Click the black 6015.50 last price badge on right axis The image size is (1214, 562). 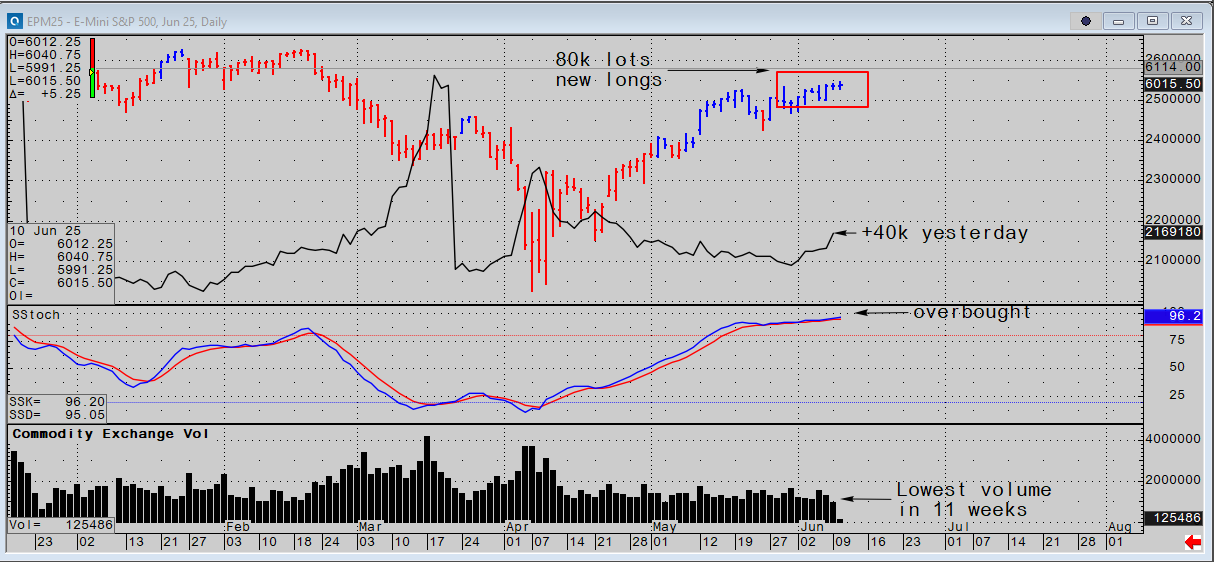pos(1172,84)
